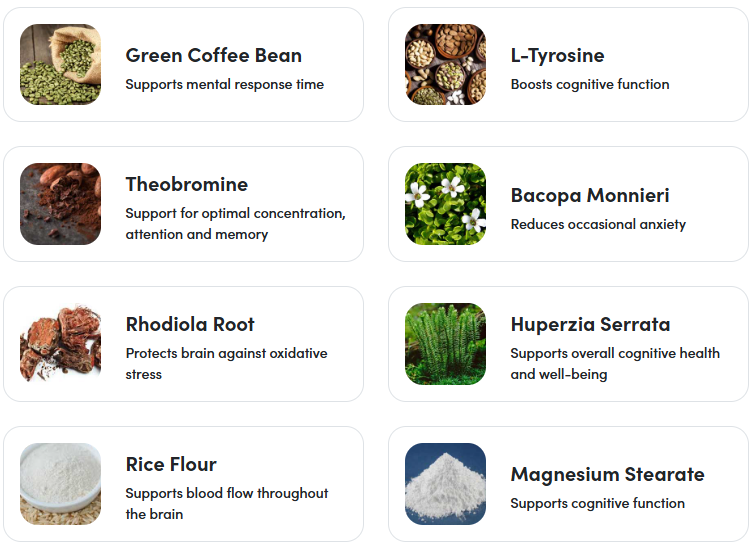Click 'Protects brain against oxidative stress' text

coord(227,364)
